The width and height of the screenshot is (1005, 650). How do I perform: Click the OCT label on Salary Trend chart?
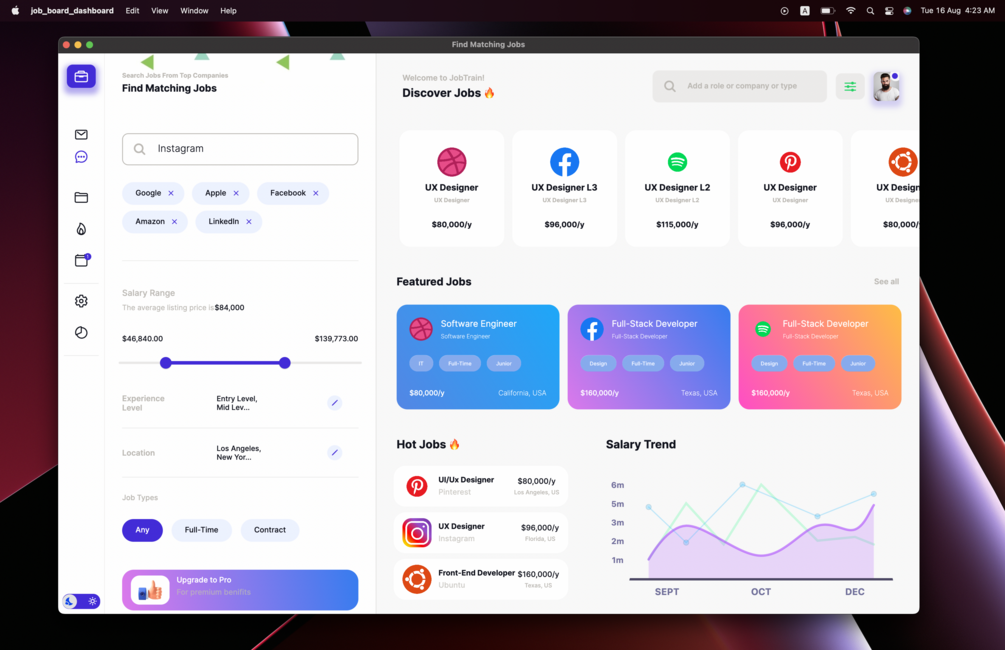click(x=761, y=592)
